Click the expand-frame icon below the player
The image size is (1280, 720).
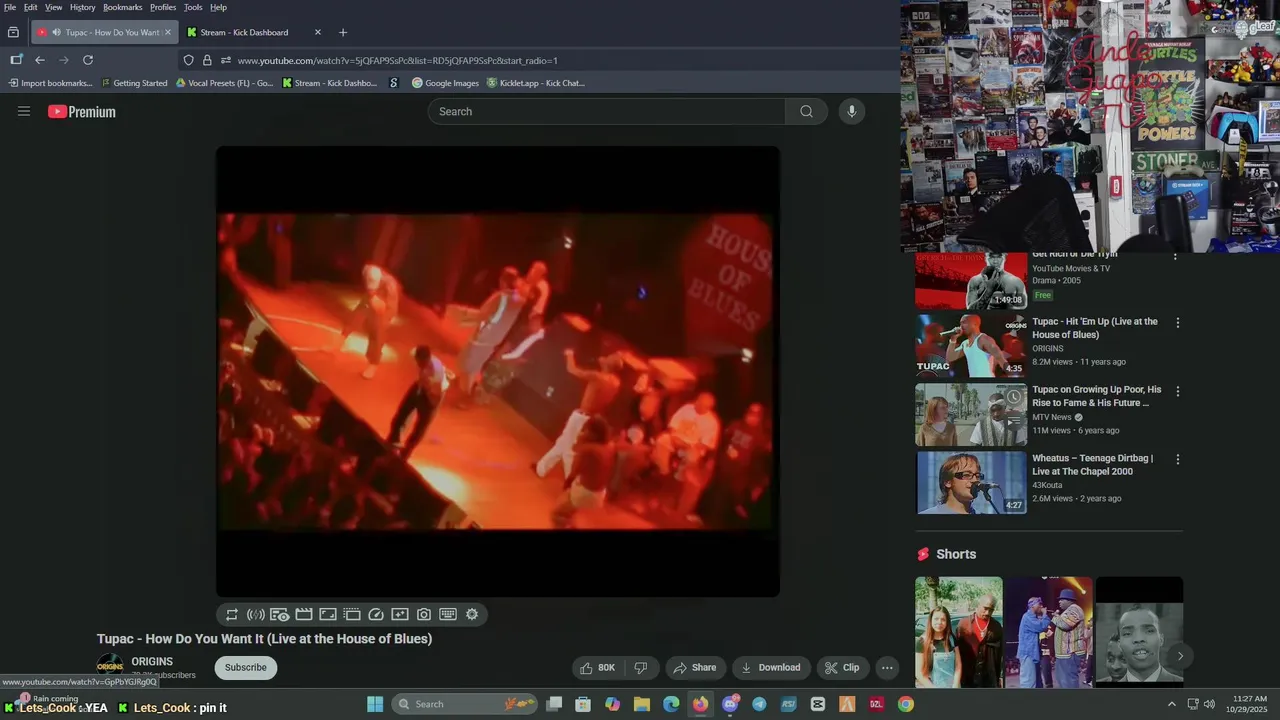point(328,615)
